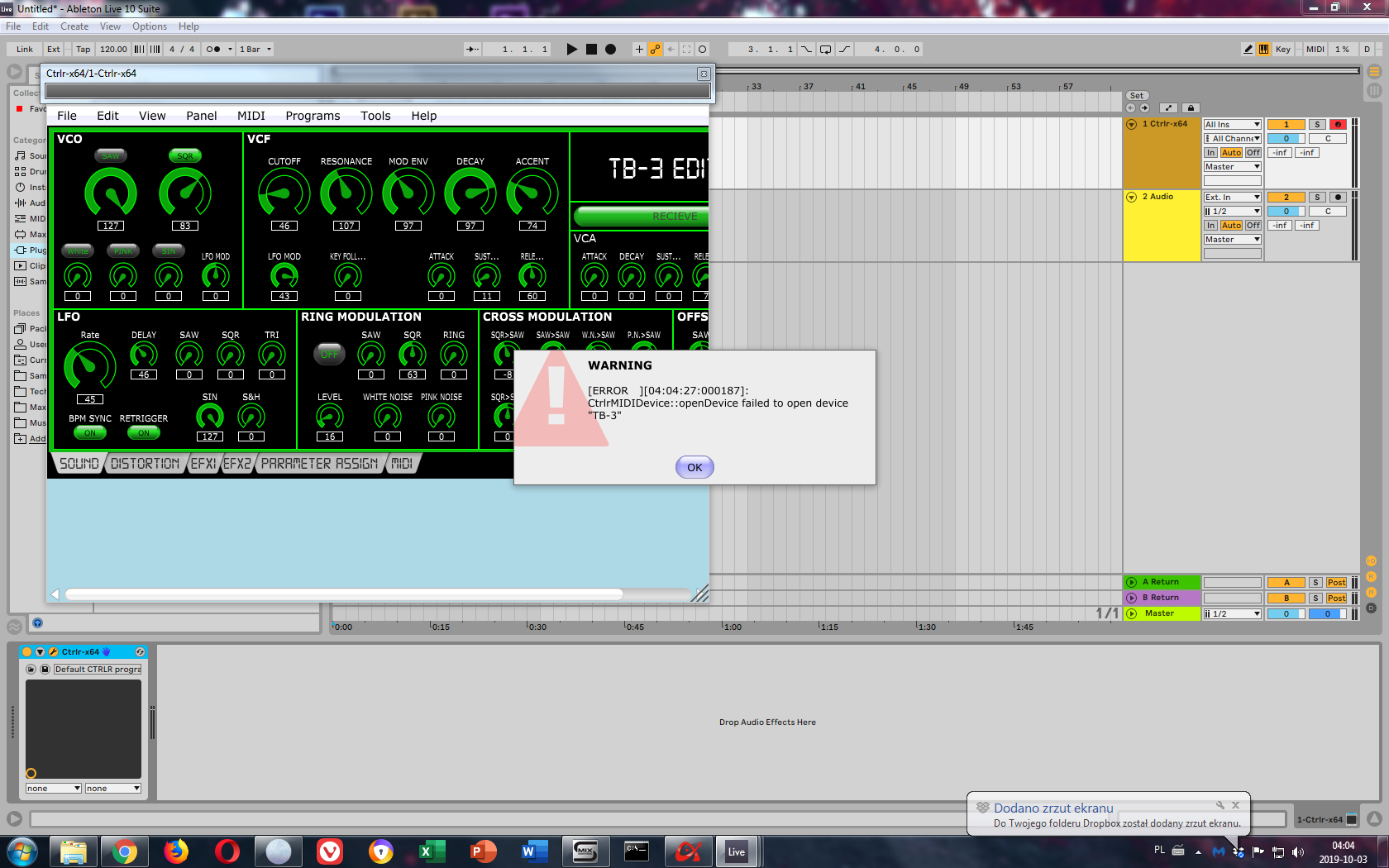Click the VCF RESONANCE knob
1389x868 pixels.
coord(346,193)
